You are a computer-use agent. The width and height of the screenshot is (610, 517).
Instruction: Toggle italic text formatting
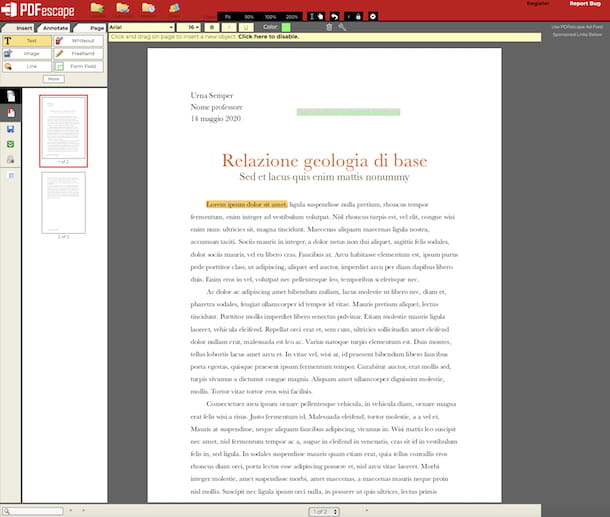click(227, 27)
